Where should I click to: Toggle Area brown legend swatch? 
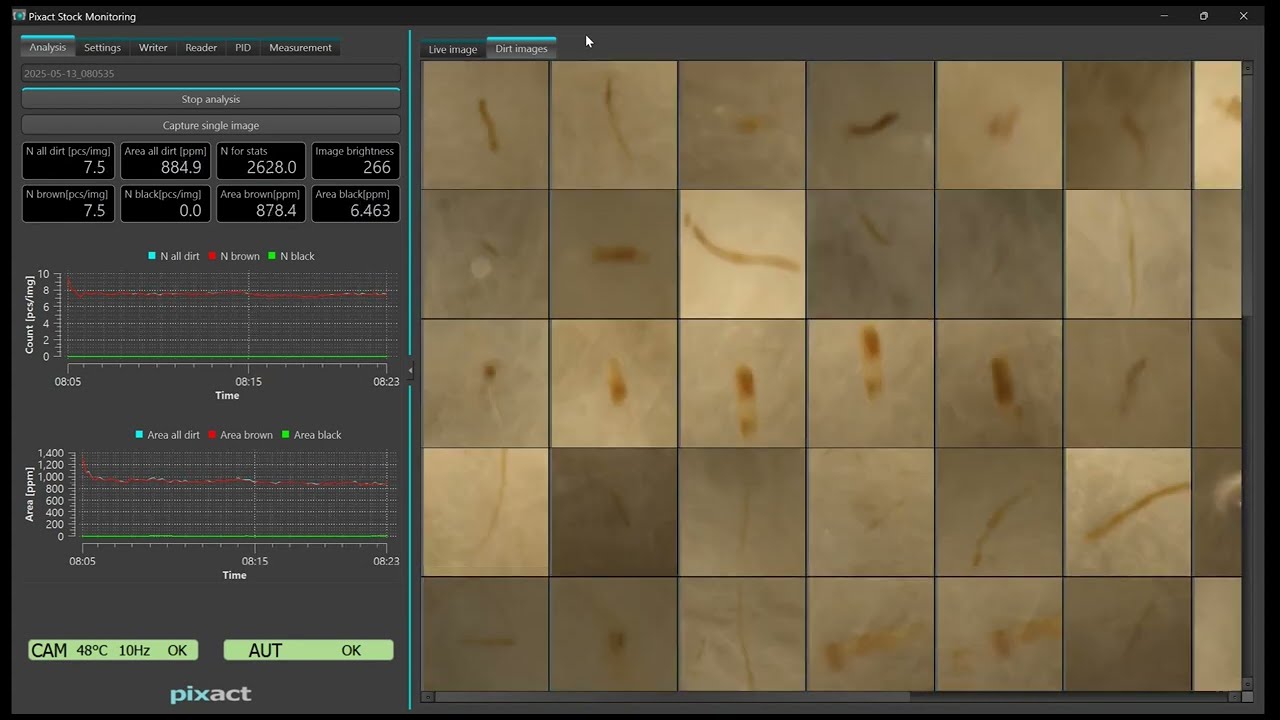pos(211,435)
